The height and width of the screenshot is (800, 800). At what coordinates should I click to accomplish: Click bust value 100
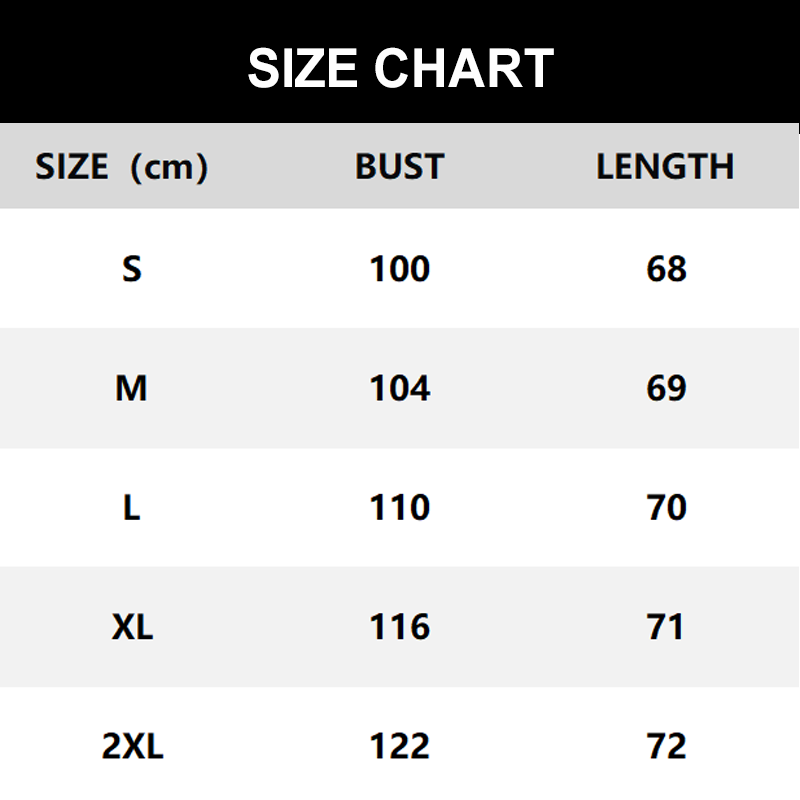pyautogui.click(x=400, y=268)
